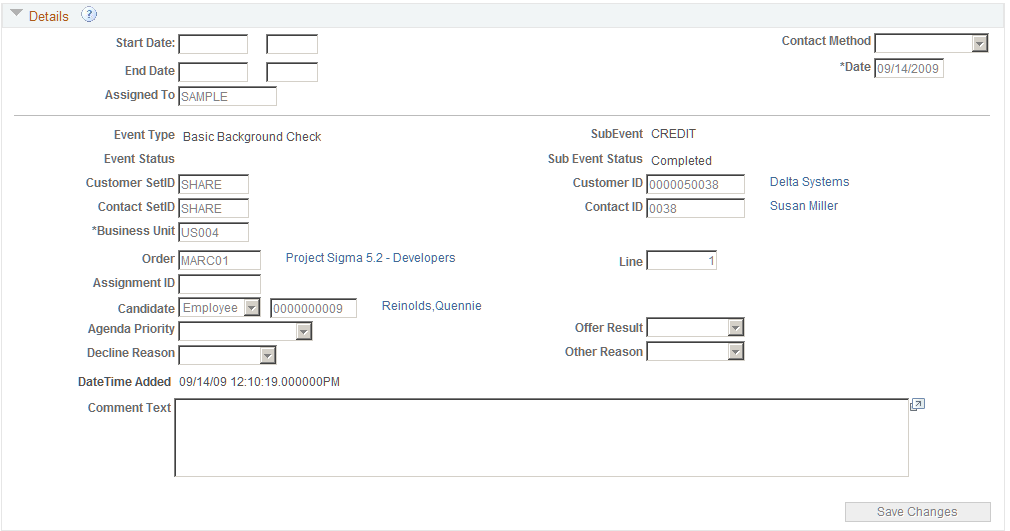Viewport: 1010px width, 531px height.
Task: Open Project Sigma 5.2 - Developers link
Action: tap(370, 258)
